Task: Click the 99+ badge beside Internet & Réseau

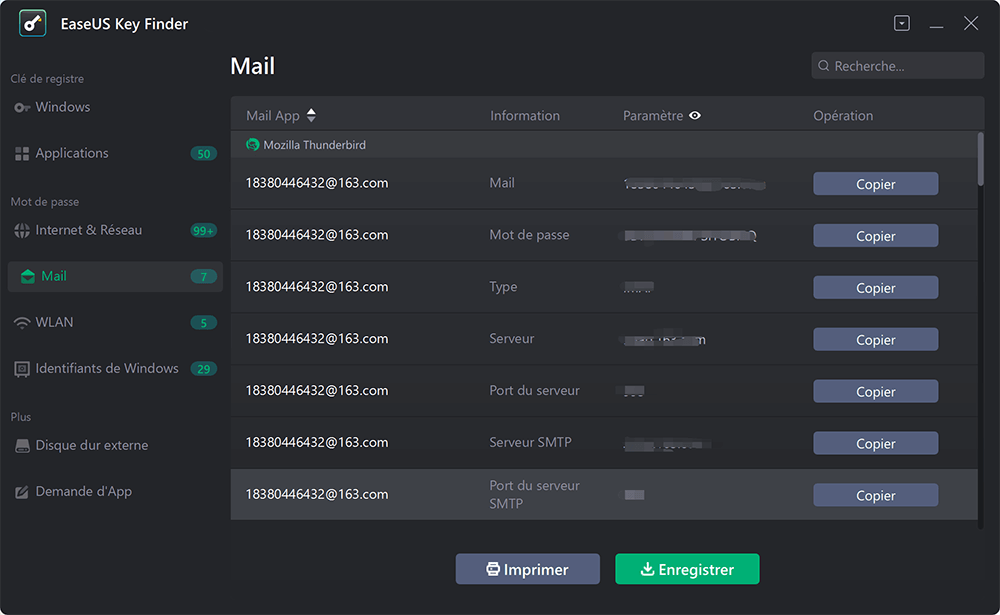Action: pos(203,230)
